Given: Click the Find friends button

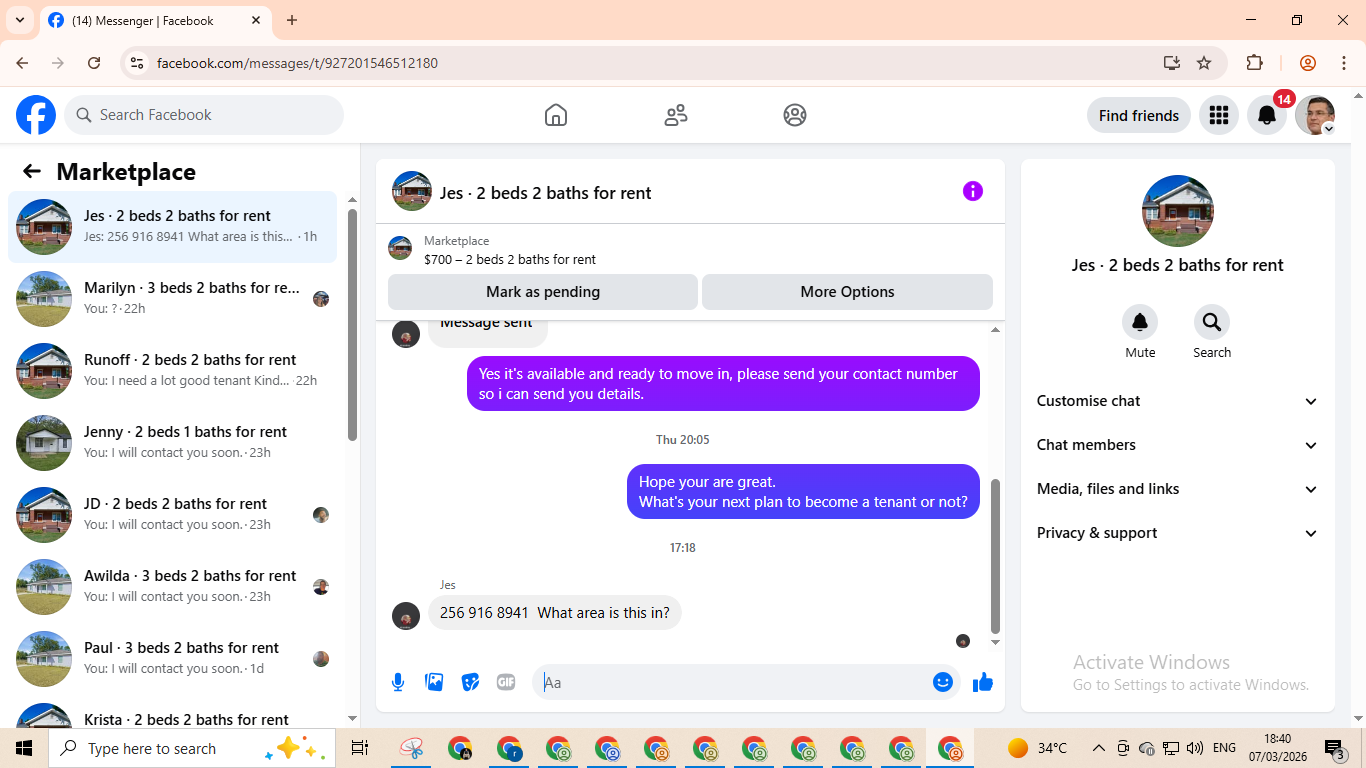Looking at the screenshot, I should [x=1139, y=115].
